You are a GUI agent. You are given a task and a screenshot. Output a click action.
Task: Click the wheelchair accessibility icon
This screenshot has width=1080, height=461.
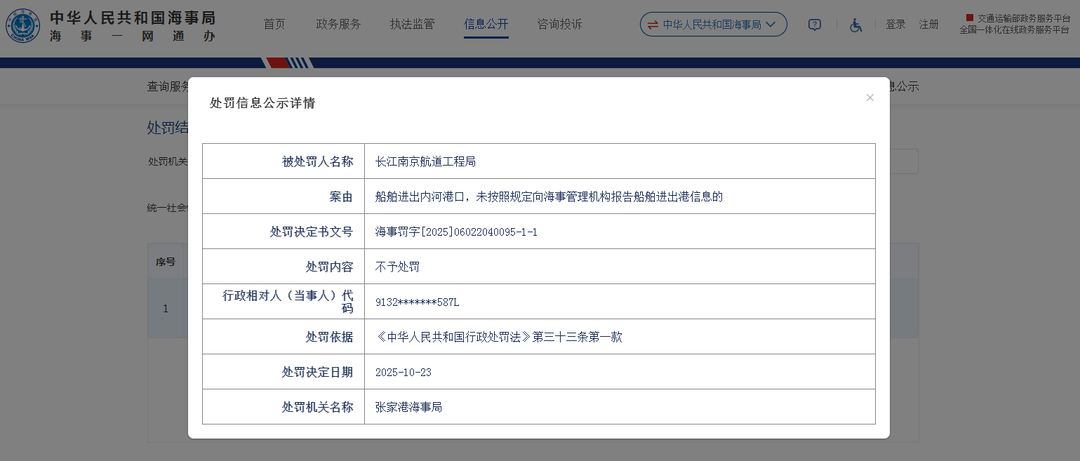[x=856, y=25]
